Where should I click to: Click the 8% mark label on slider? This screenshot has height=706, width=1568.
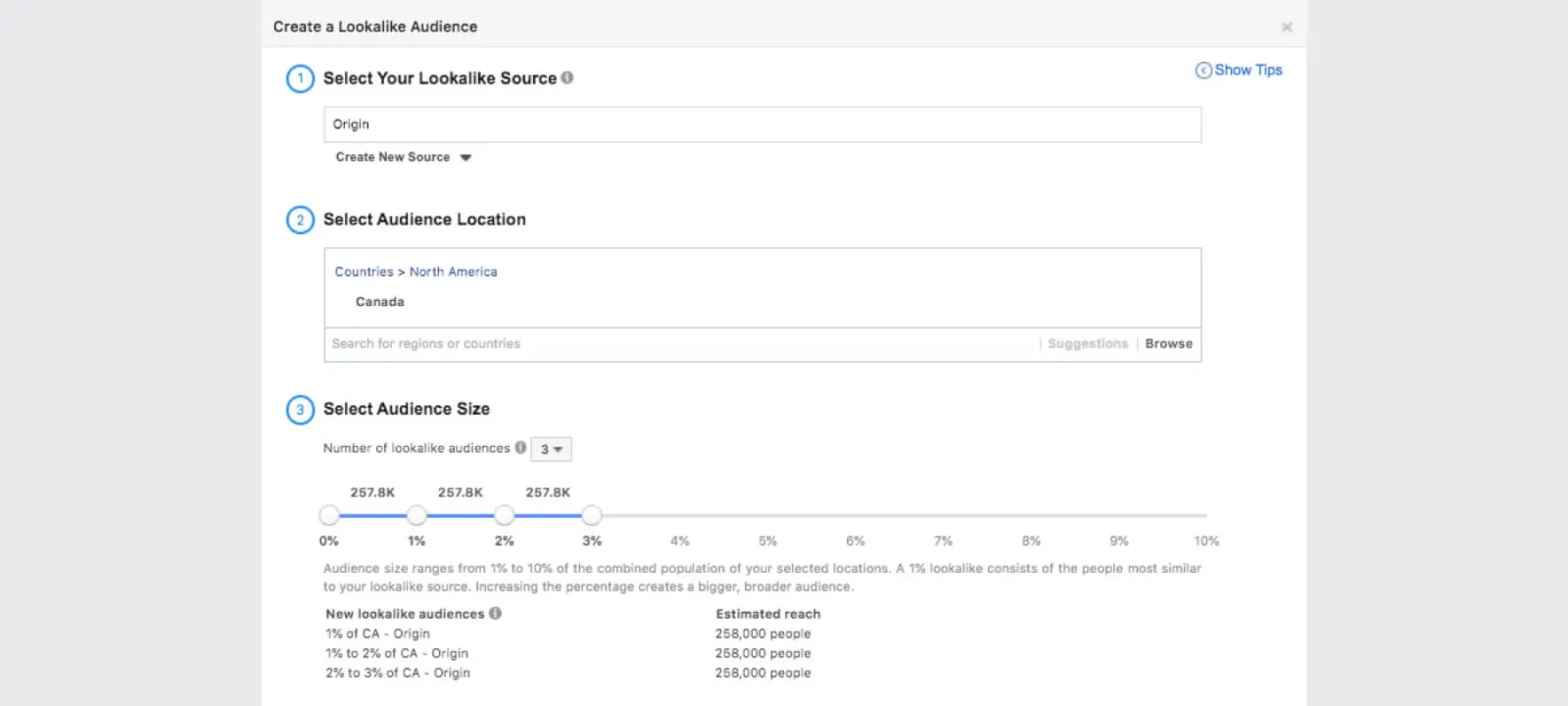[1031, 541]
